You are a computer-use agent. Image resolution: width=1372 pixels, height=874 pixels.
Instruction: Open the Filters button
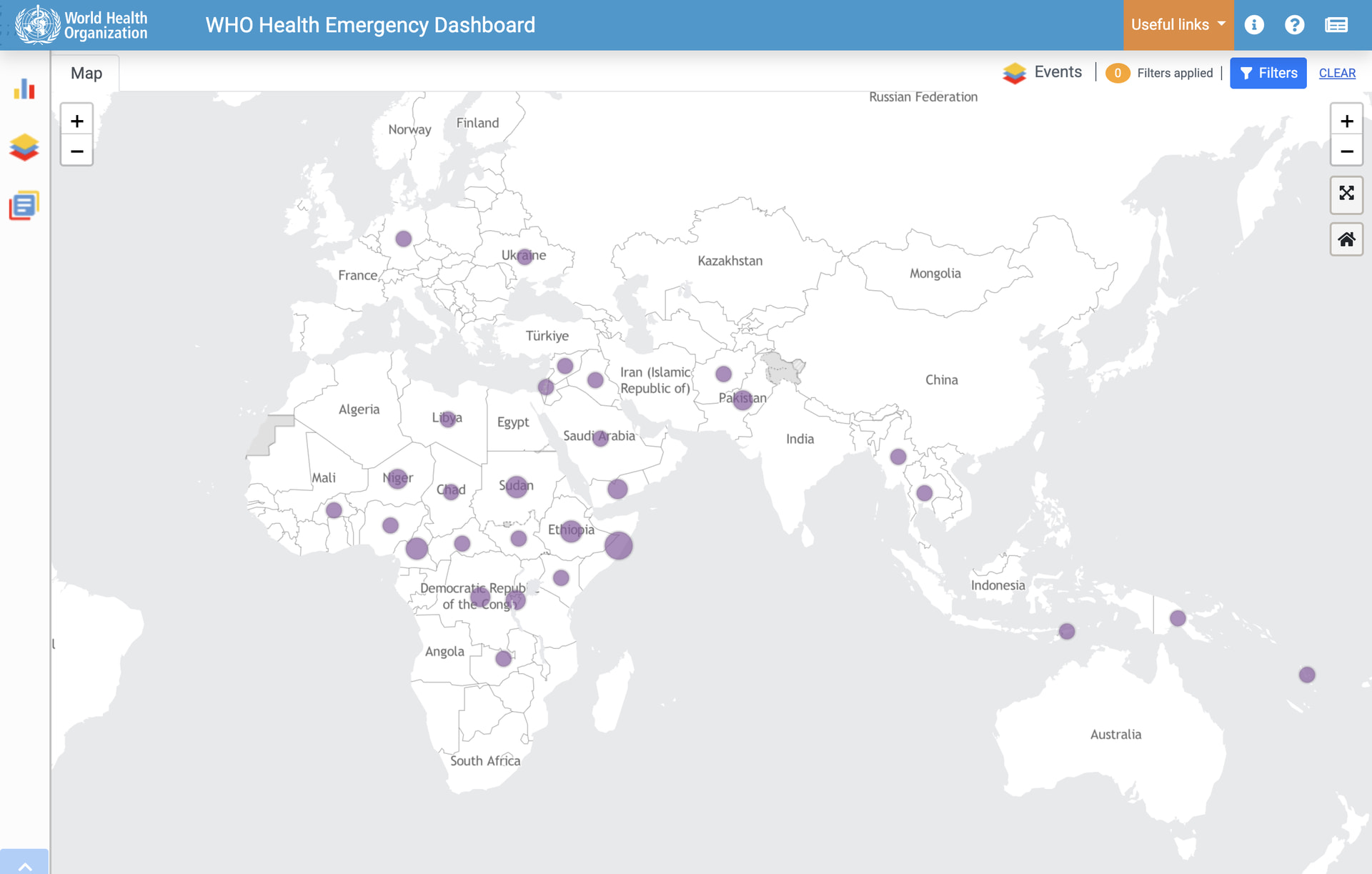(x=1268, y=73)
